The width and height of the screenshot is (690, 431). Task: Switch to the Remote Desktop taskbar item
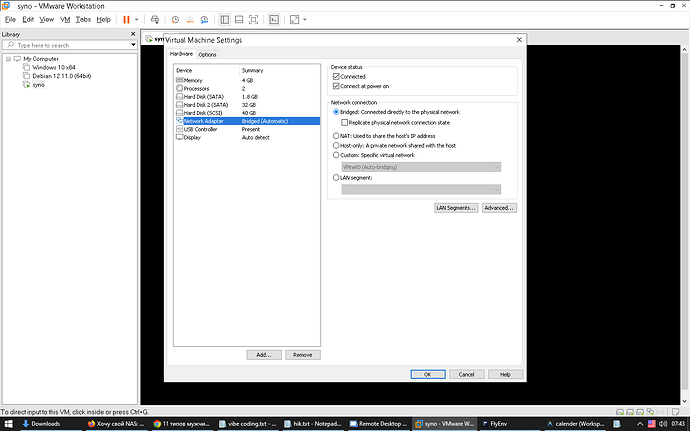tap(378, 424)
